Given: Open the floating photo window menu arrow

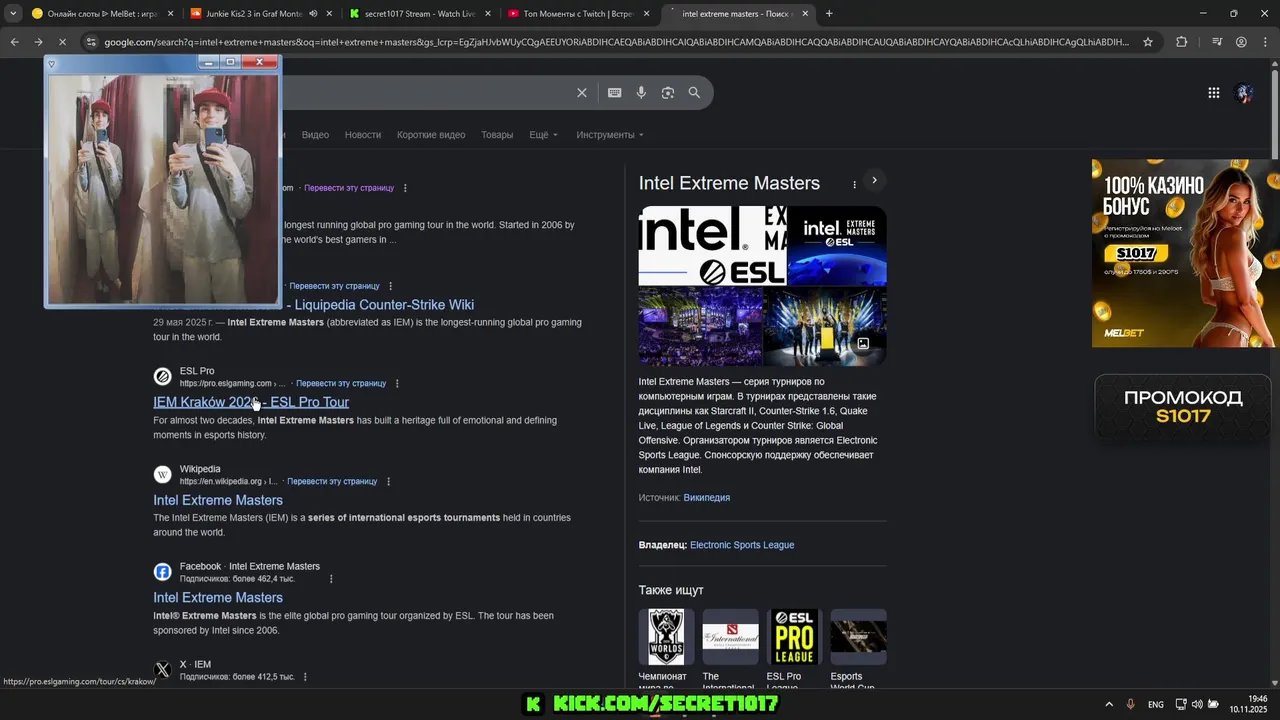Looking at the screenshot, I should pyautogui.click(x=52, y=64).
